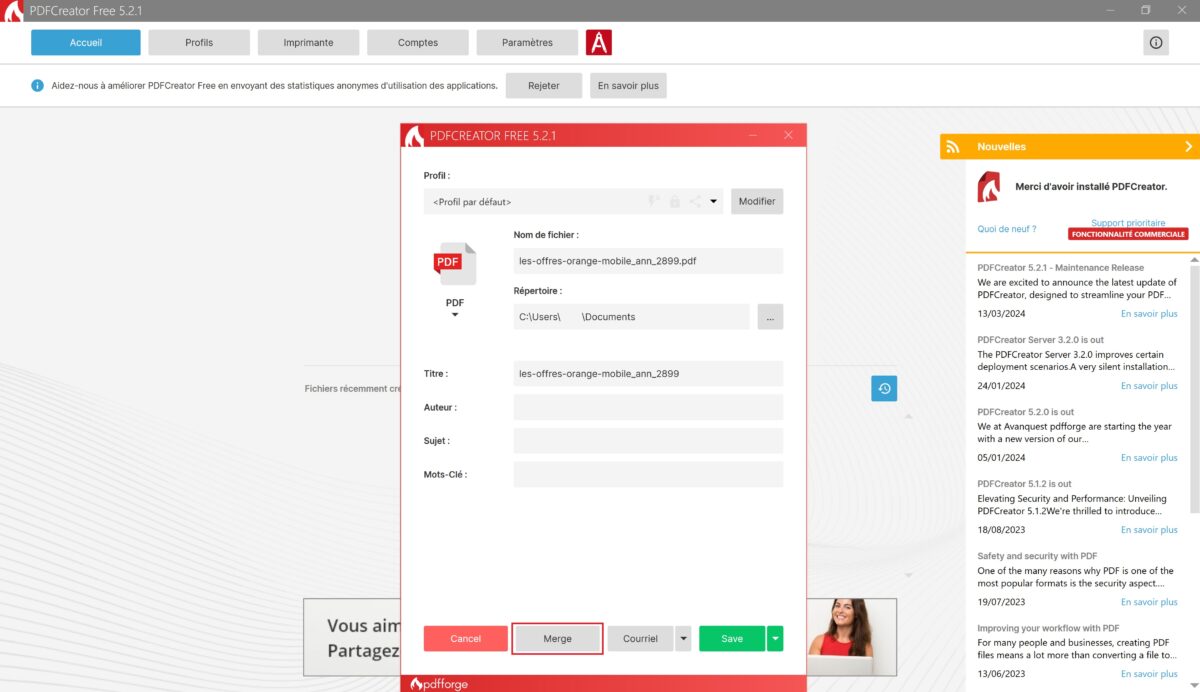Screen dimensions: 1200x692
Task: Expand the Profil dropdown arrow
Action: pyautogui.click(x=714, y=202)
